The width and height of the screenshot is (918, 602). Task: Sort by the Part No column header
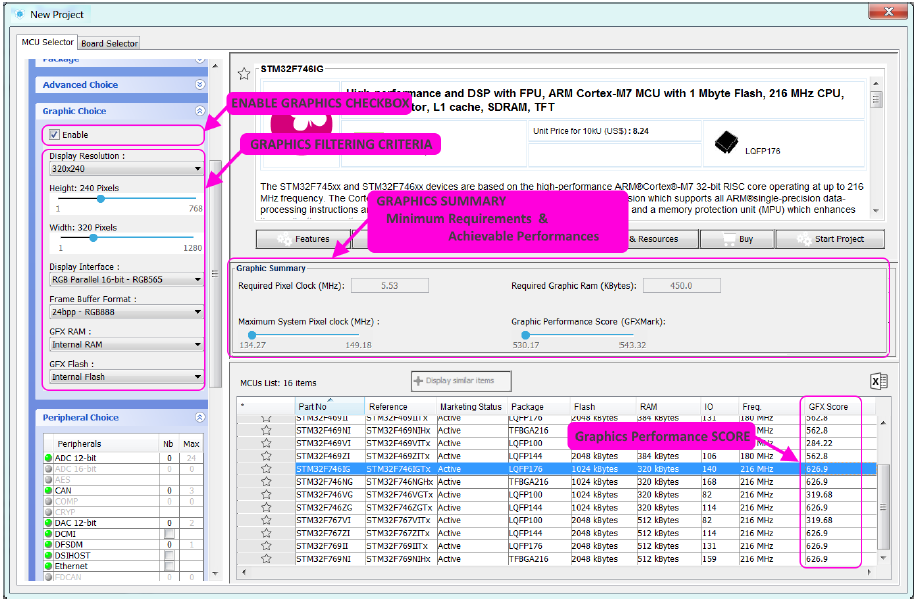[x=330, y=406]
